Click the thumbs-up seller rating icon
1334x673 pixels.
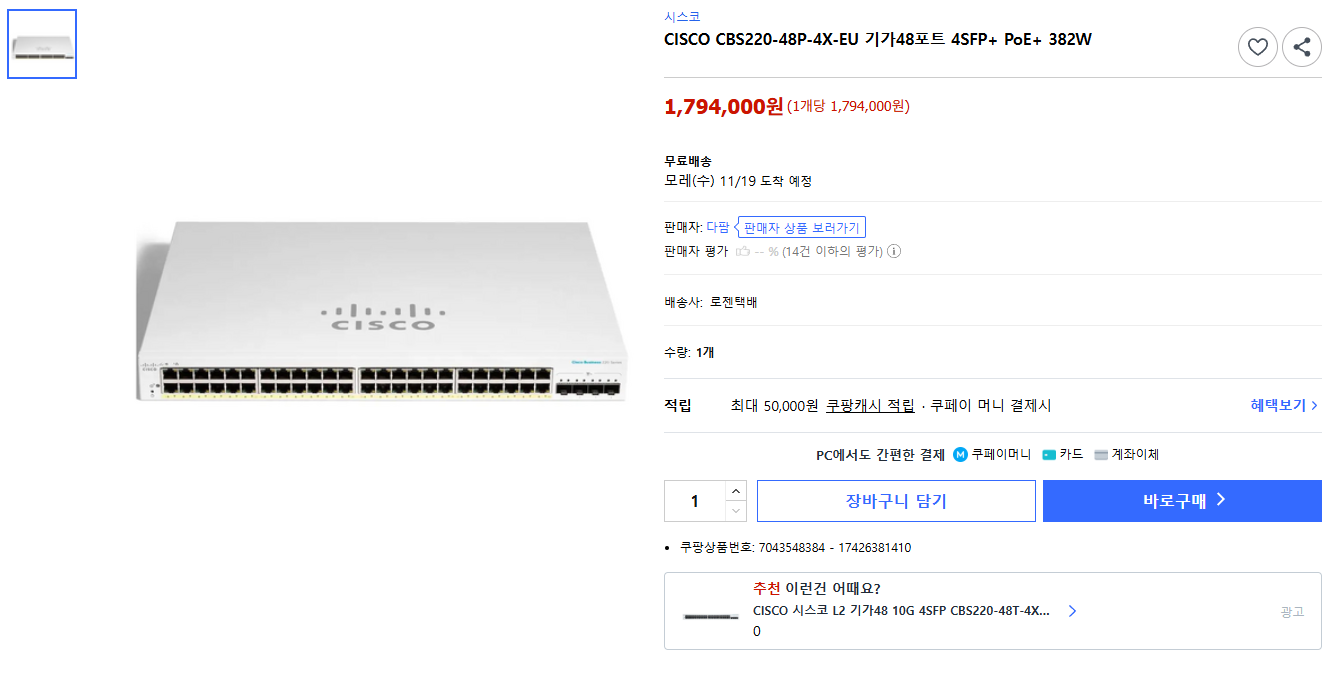tap(743, 251)
